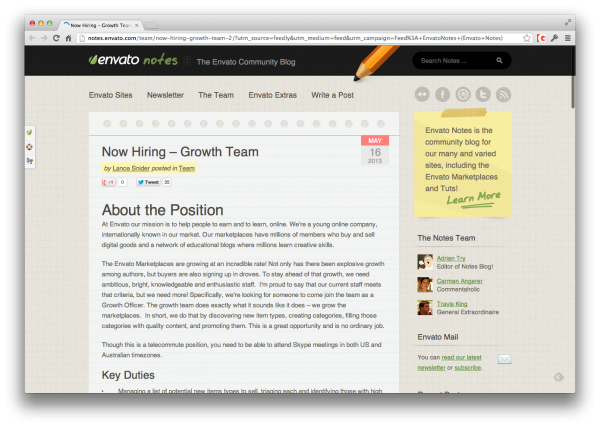Click the Tweet button

pos(148,182)
